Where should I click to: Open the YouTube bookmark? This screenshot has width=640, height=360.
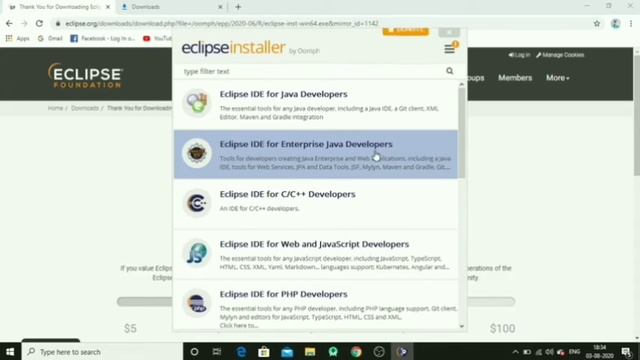tap(157, 38)
